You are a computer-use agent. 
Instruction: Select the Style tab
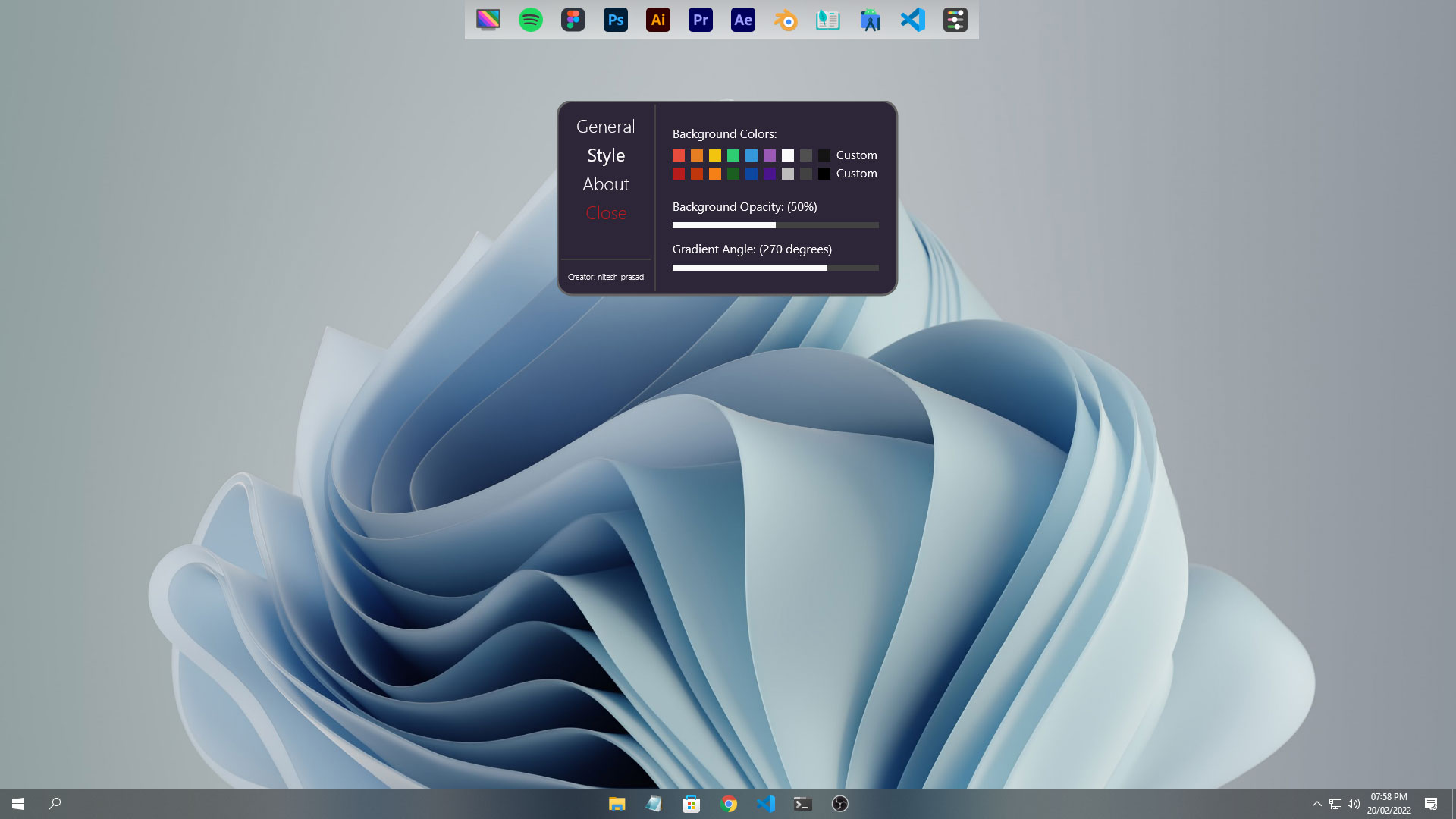tap(605, 155)
